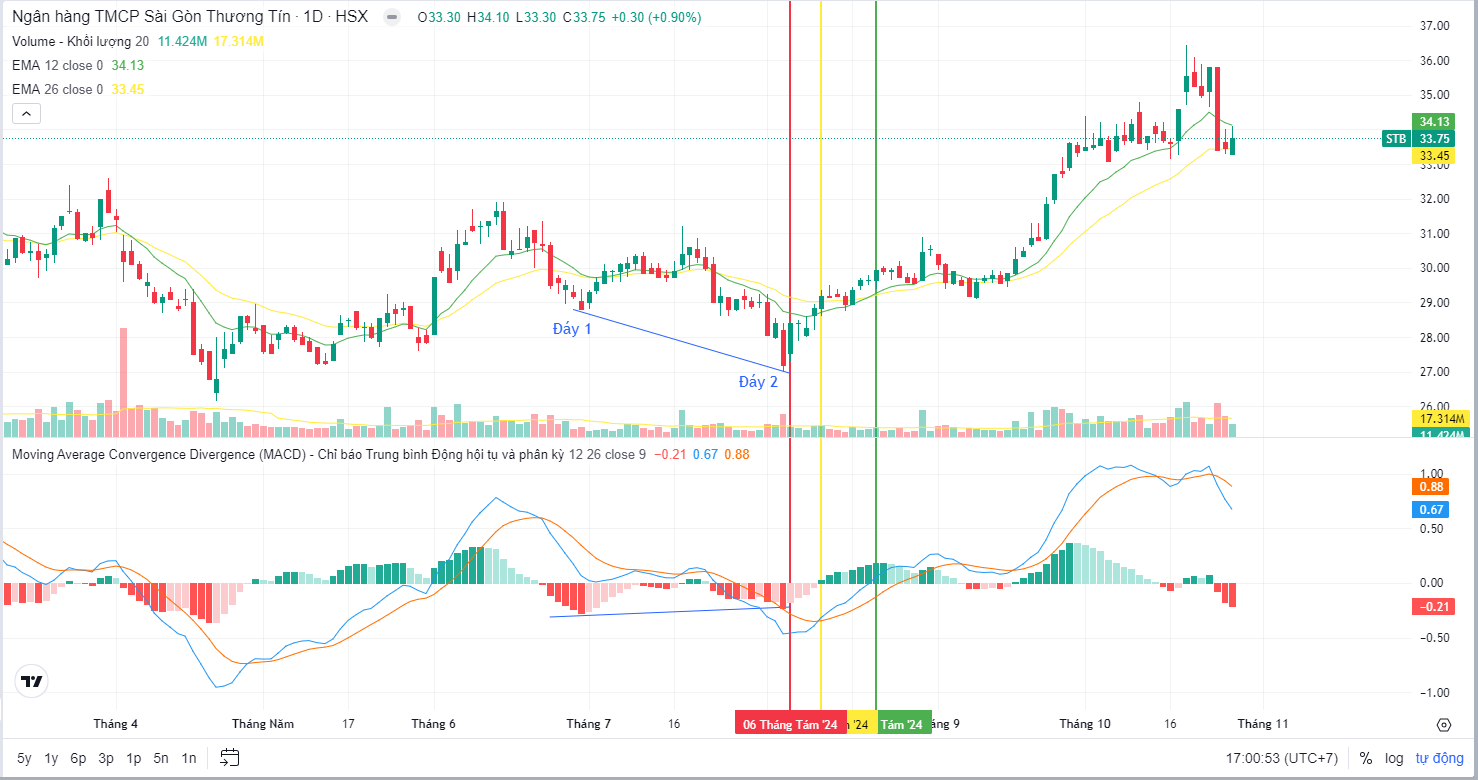Select the Đáy 1 text annotation
1478x780 pixels.
click(573, 329)
